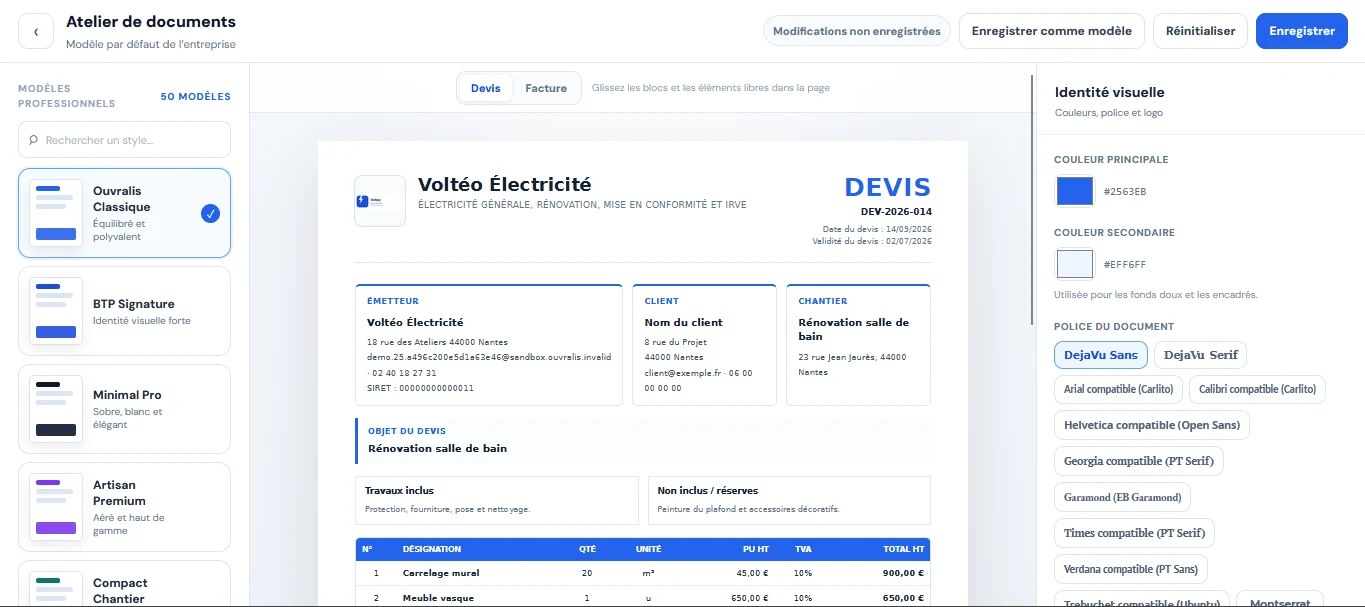Viewport: 1365px width, 607px height.
Task: Select the BTP Signature template
Action: [124, 311]
